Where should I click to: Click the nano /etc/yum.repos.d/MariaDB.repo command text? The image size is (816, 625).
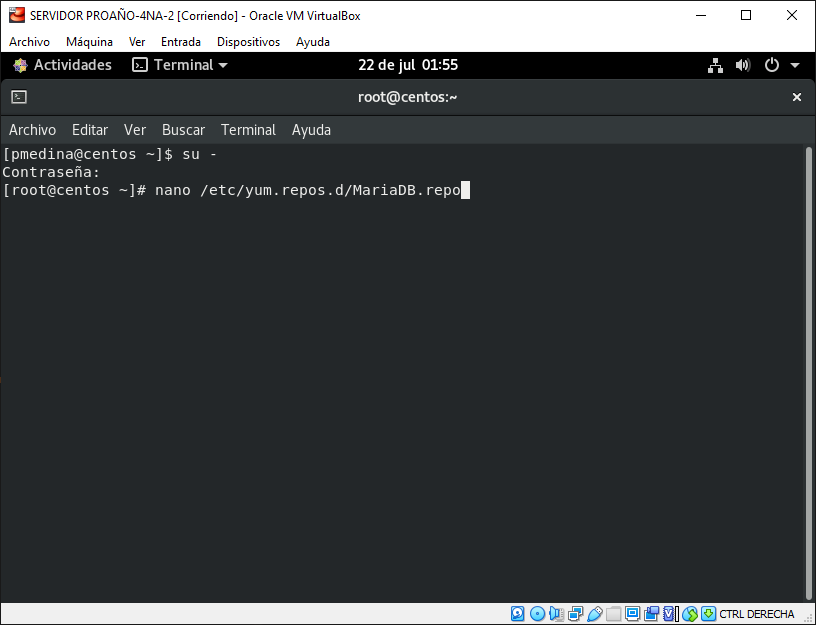click(x=308, y=190)
